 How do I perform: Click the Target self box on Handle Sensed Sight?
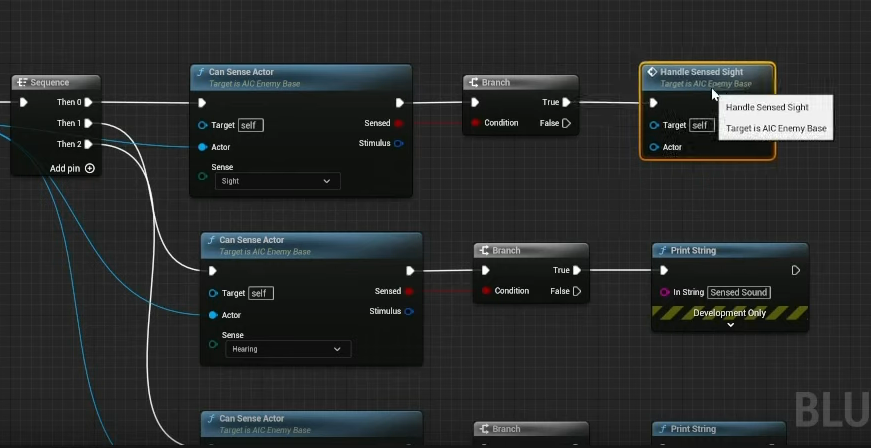[702, 125]
